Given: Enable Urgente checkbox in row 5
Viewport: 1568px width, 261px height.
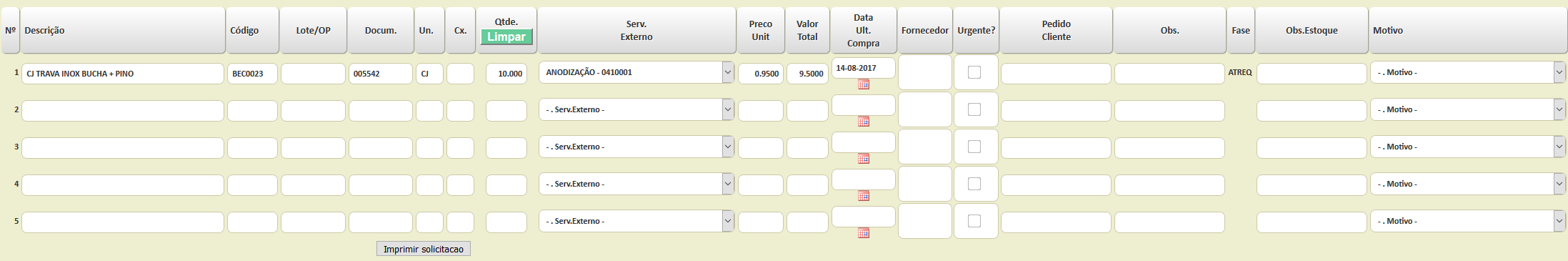Looking at the screenshot, I should (x=974, y=221).
